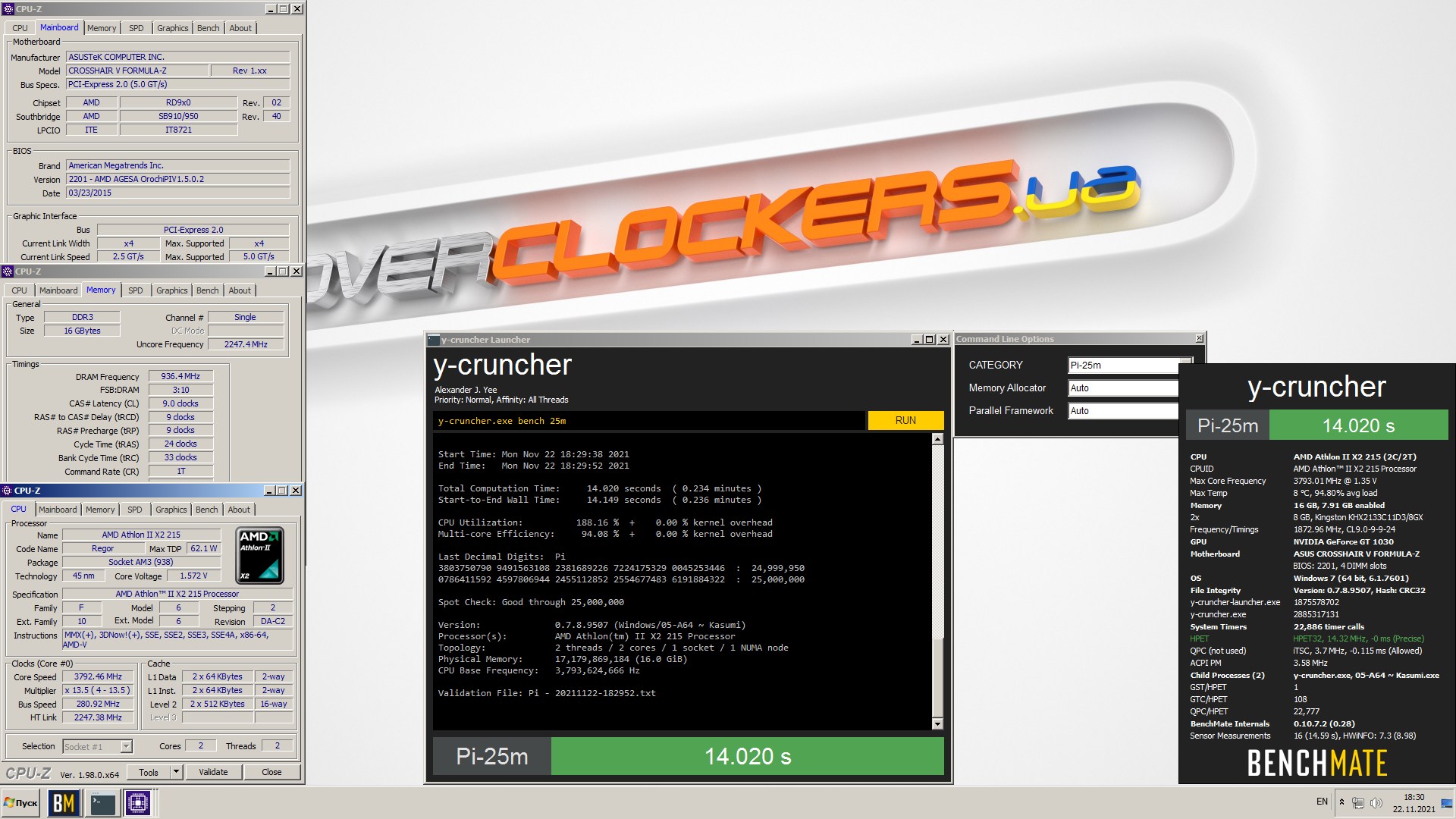1456x819 pixels.
Task: Click the console scrollbar down arrow
Action: click(x=937, y=723)
